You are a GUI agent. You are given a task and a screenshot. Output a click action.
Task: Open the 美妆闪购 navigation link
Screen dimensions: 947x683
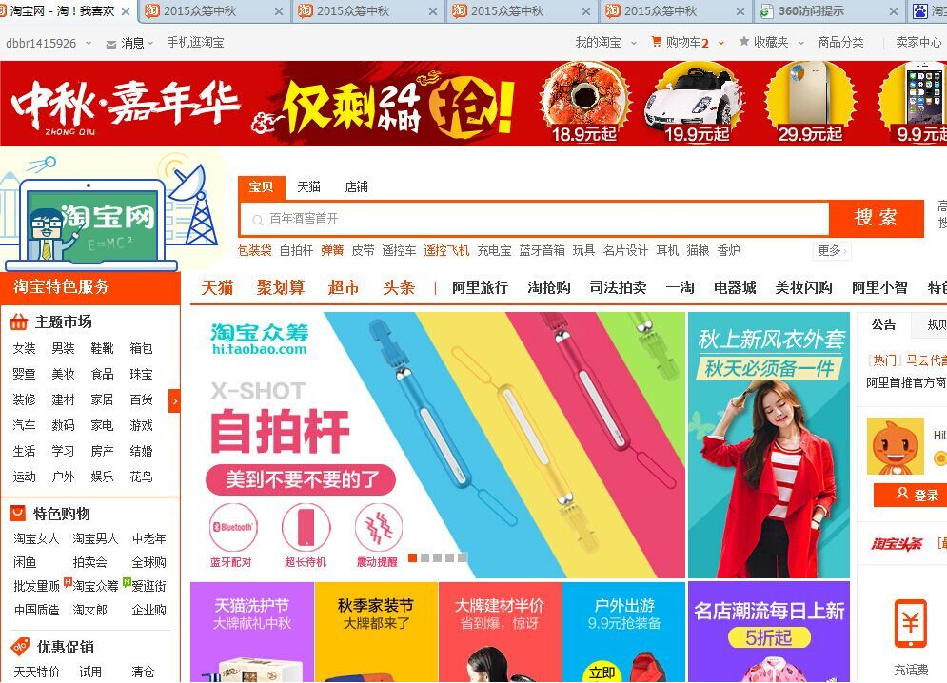(x=804, y=288)
